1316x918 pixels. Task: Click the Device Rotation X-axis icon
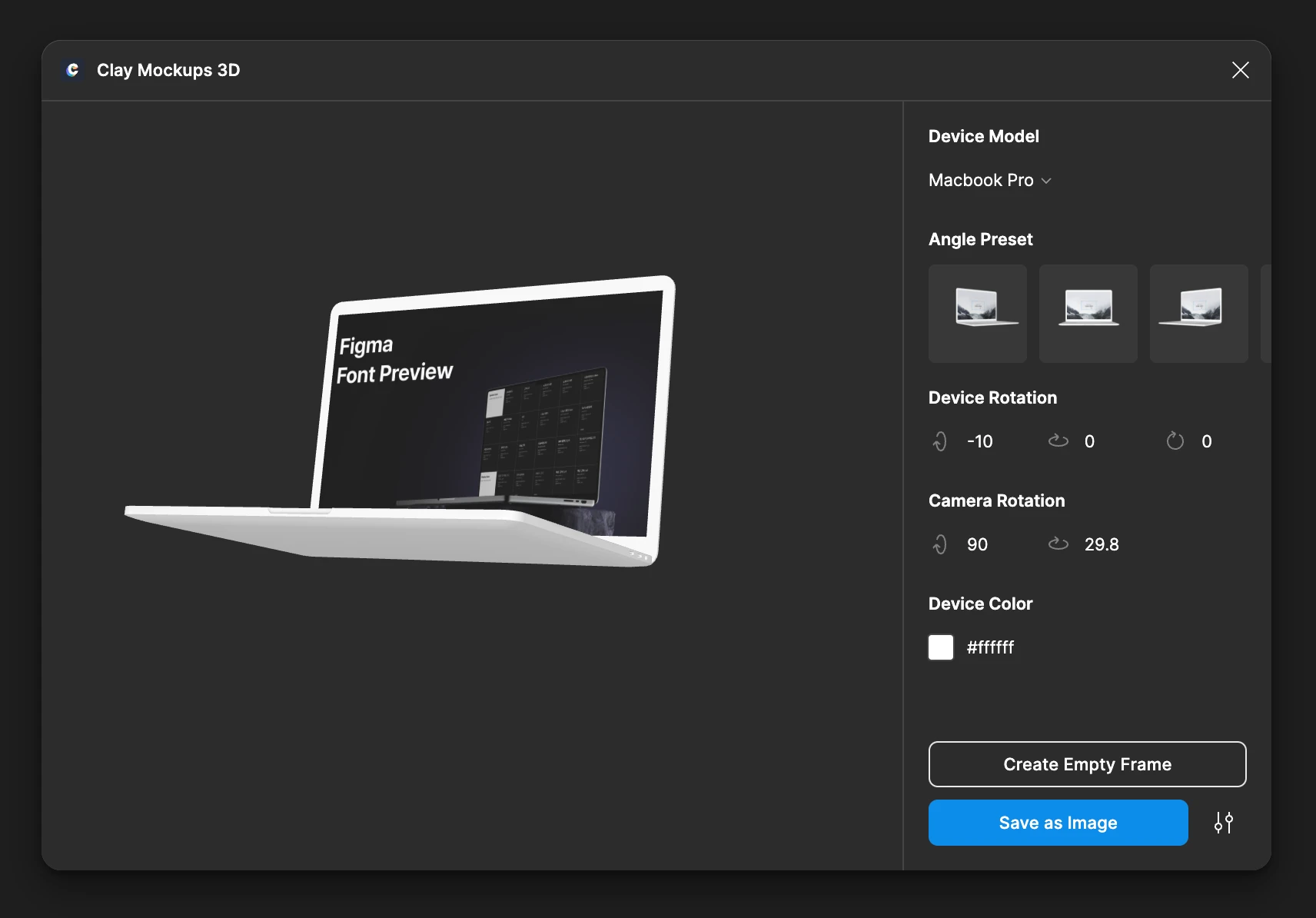pyautogui.click(x=939, y=441)
